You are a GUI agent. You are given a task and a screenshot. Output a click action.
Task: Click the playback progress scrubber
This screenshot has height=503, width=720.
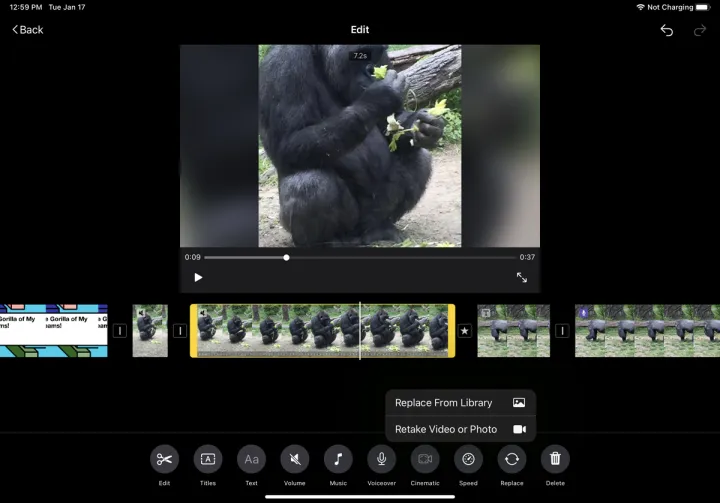[x=287, y=257]
